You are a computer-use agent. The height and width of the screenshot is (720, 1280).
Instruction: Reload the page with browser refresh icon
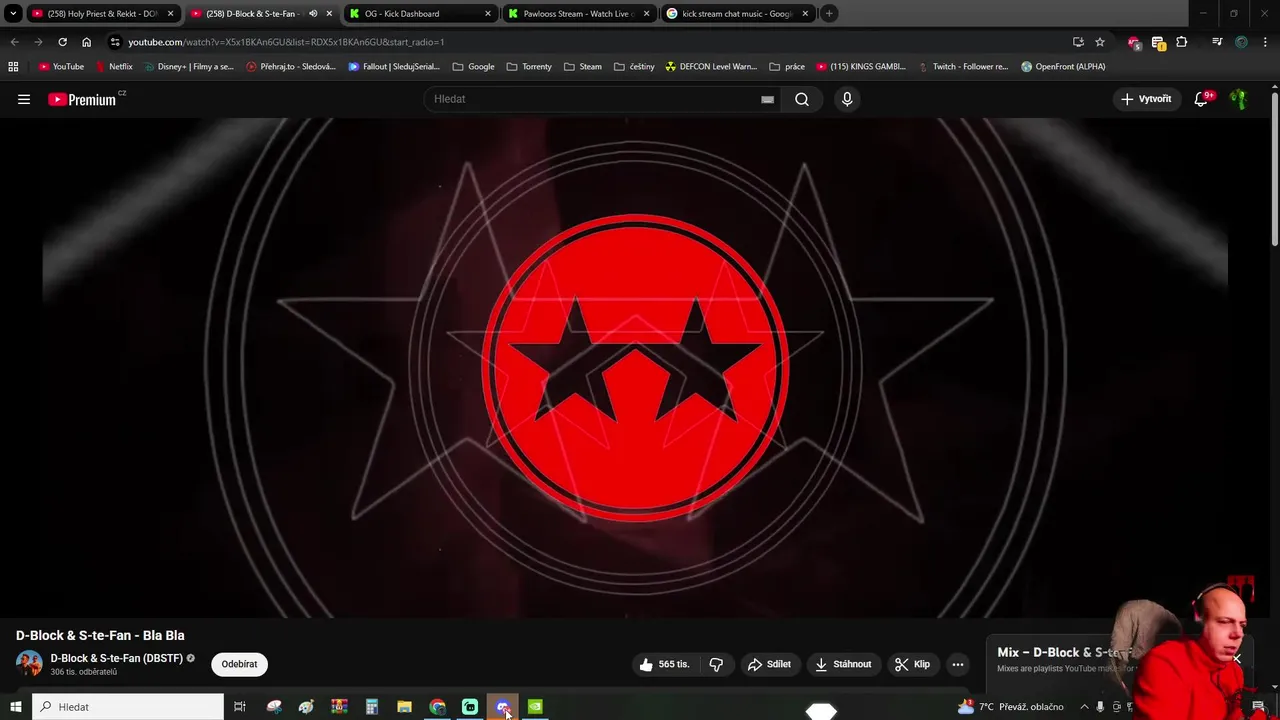62,42
